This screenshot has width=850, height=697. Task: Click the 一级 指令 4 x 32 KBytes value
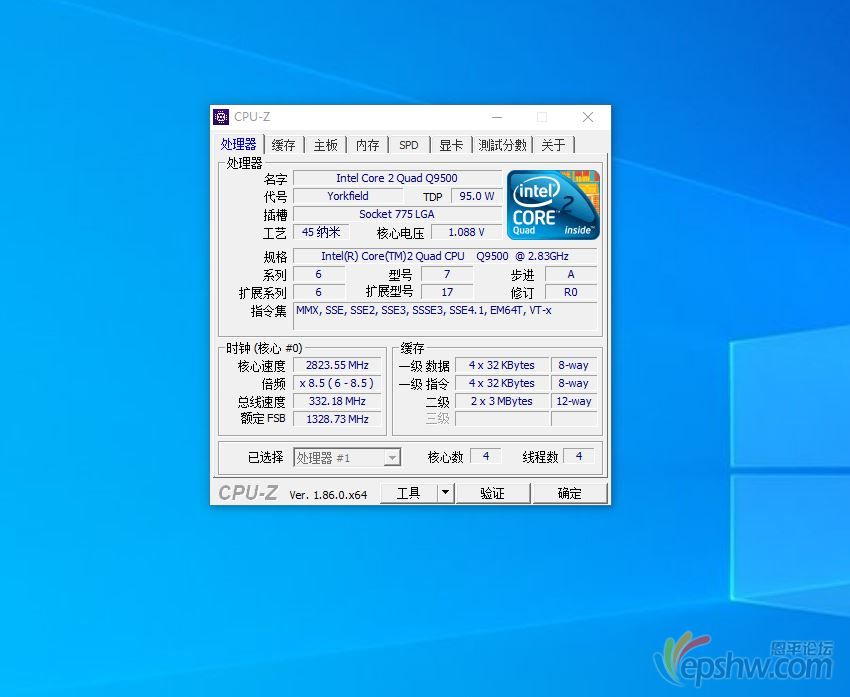click(501, 383)
